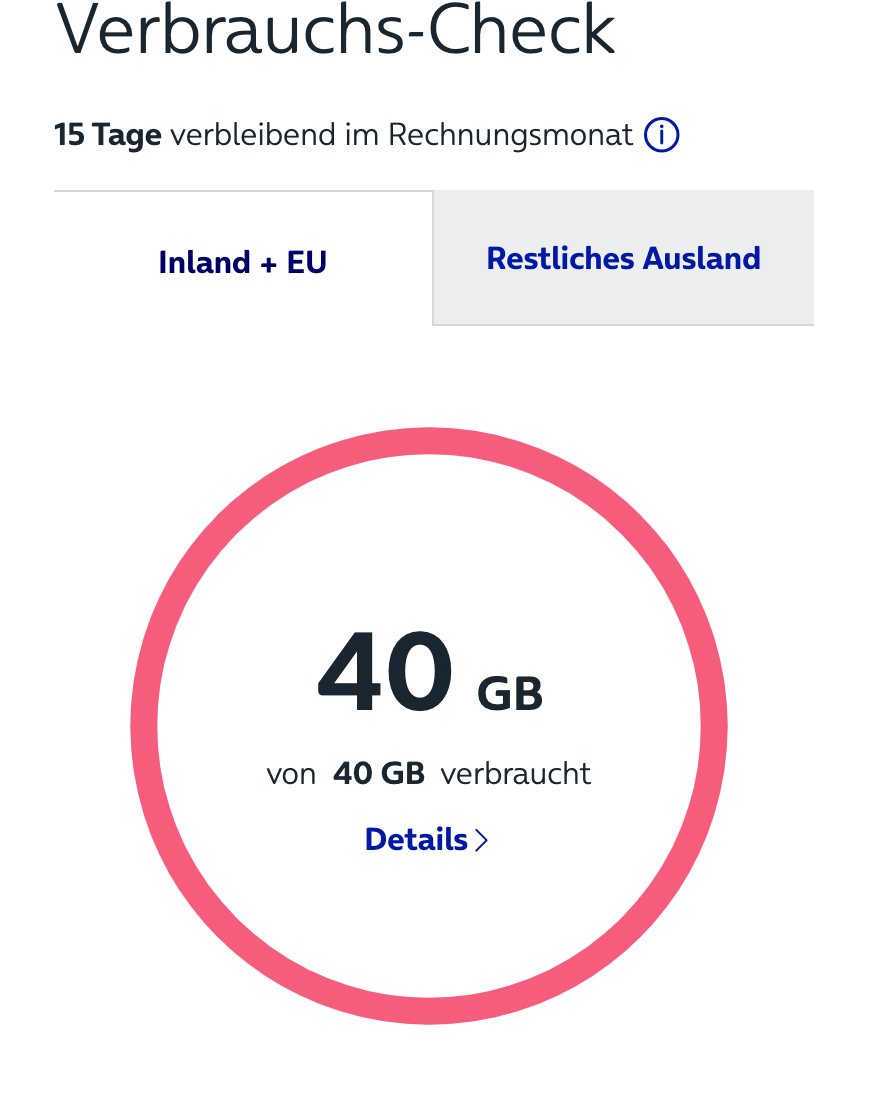Screen dimensions: 870x1104
Task: Click the word von before 40 GB
Action: click(291, 774)
